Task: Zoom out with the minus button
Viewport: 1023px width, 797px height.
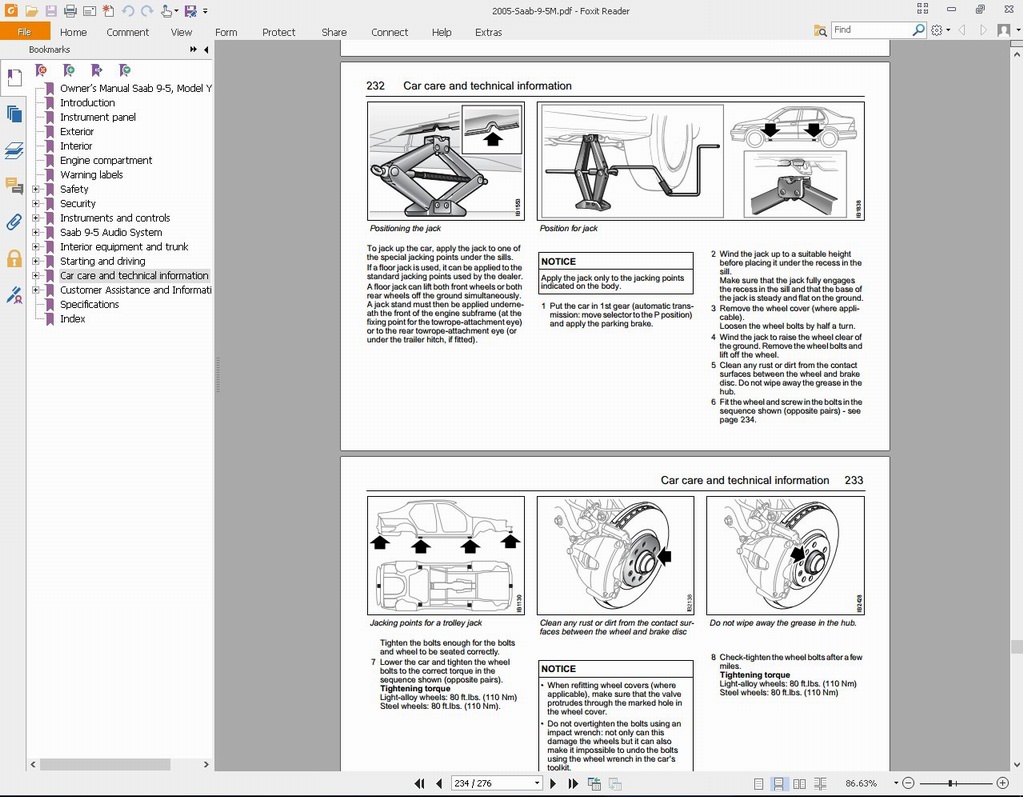Action: 908,783
